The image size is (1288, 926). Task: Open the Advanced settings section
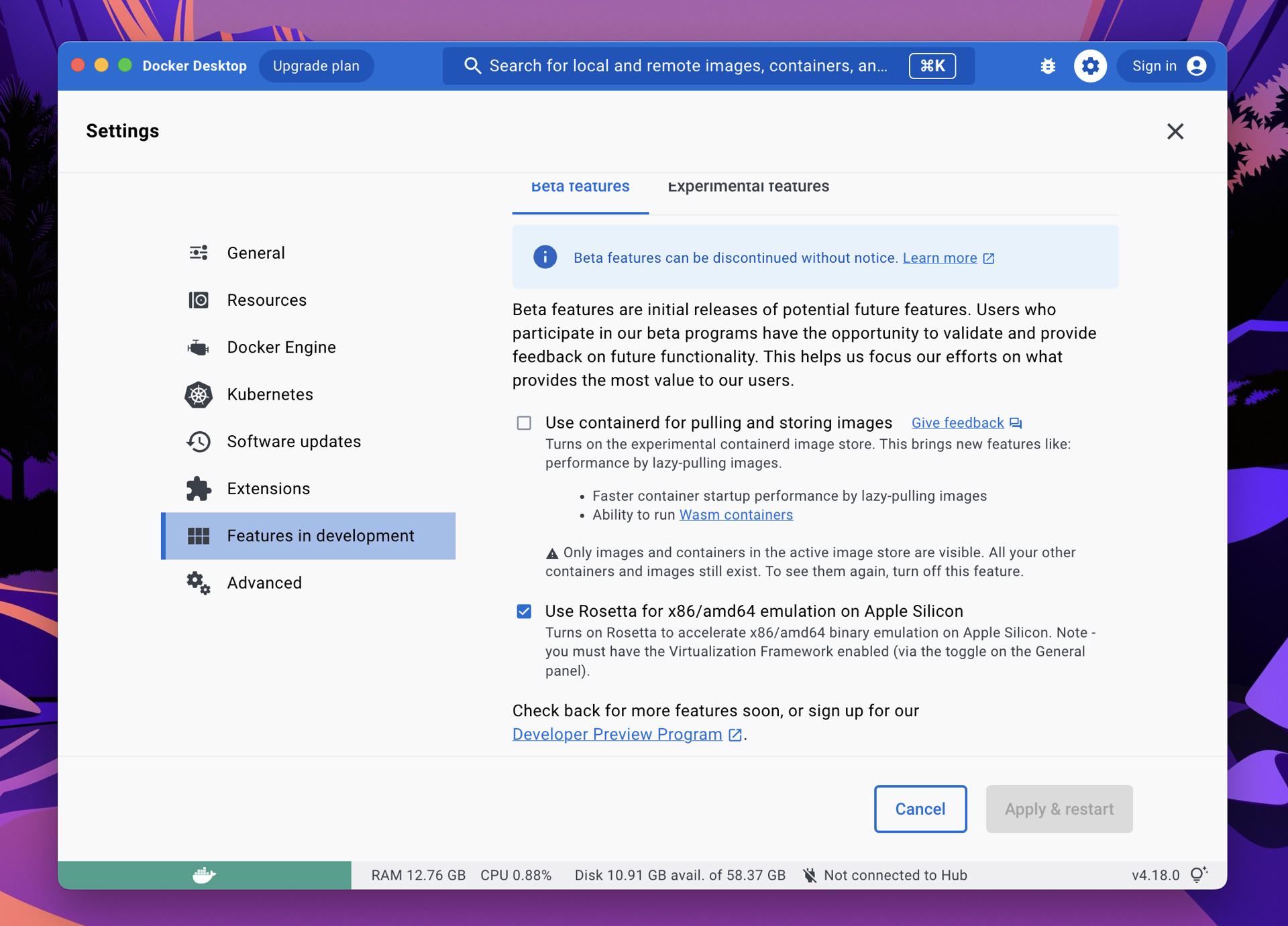point(264,583)
